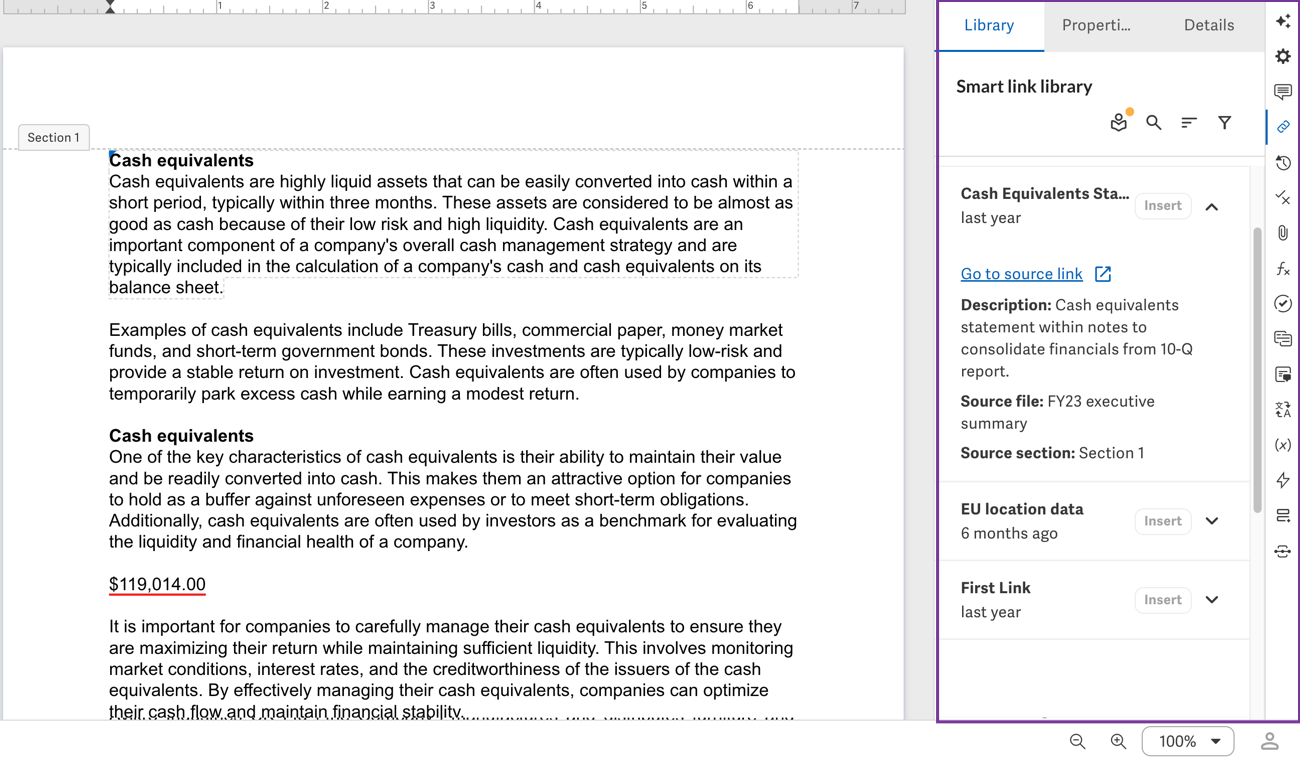Expand the EU location data card
Image resolution: width=1300 pixels, height=758 pixels.
point(1212,521)
